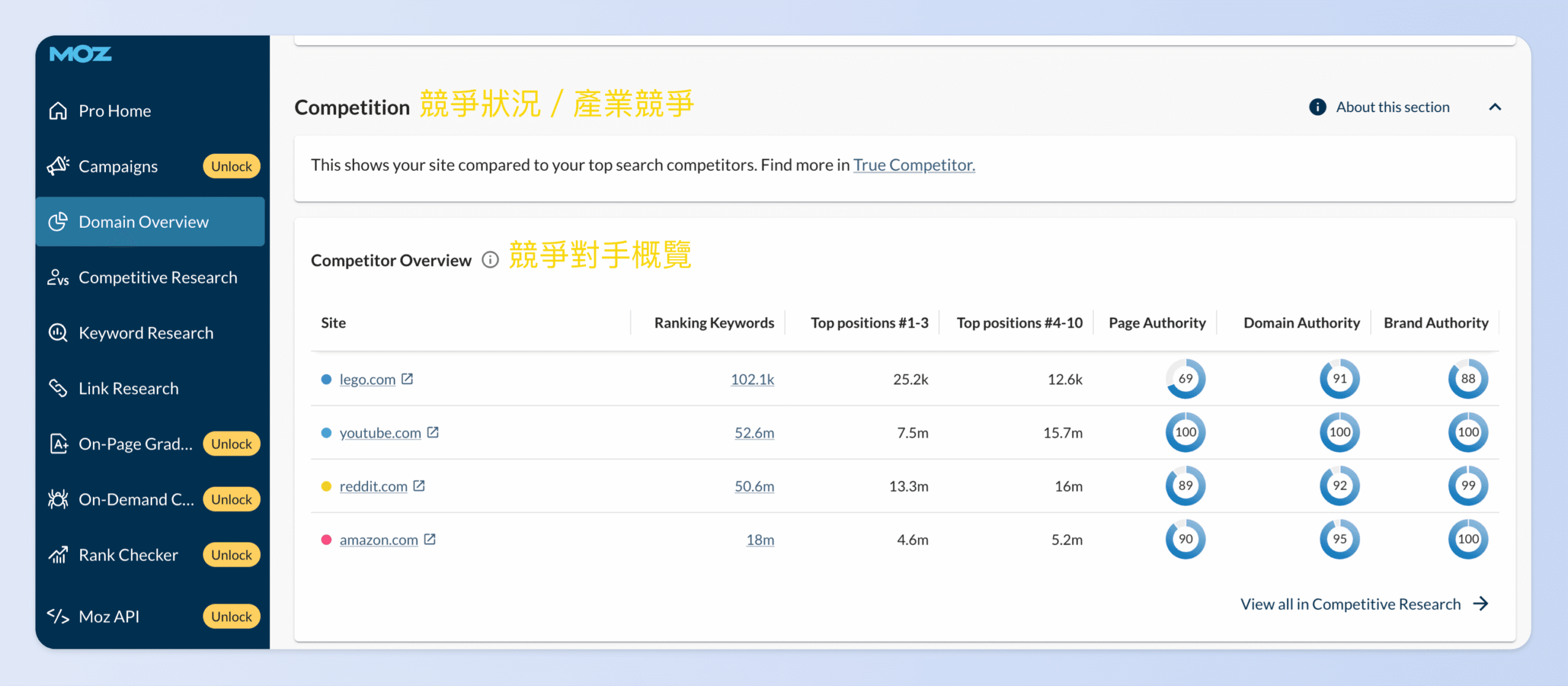The height and width of the screenshot is (686, 1568).
Task: Click the Keyword Research magnifier icon
Action: point(58,333)
